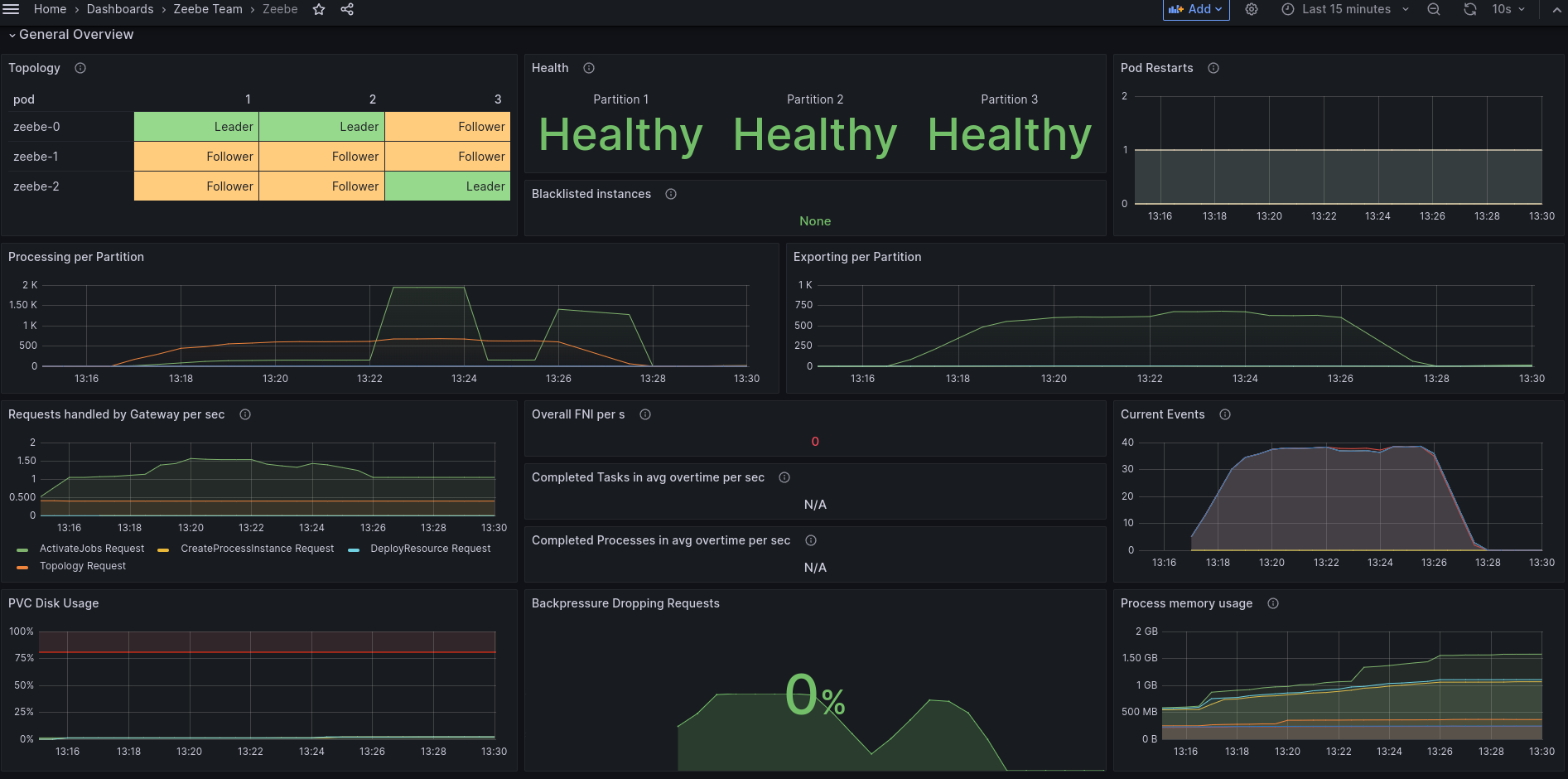Click the Topology panel title
Viewport: 1568px width, 779px height.
(x=34, y=68)
